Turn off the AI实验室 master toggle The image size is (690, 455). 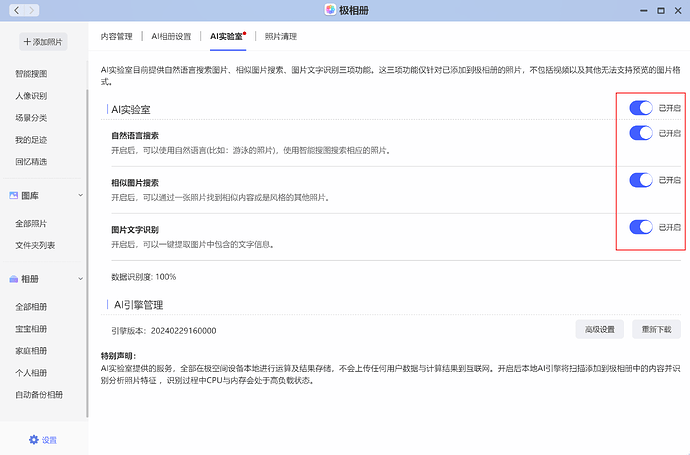[x=641, y=108]
